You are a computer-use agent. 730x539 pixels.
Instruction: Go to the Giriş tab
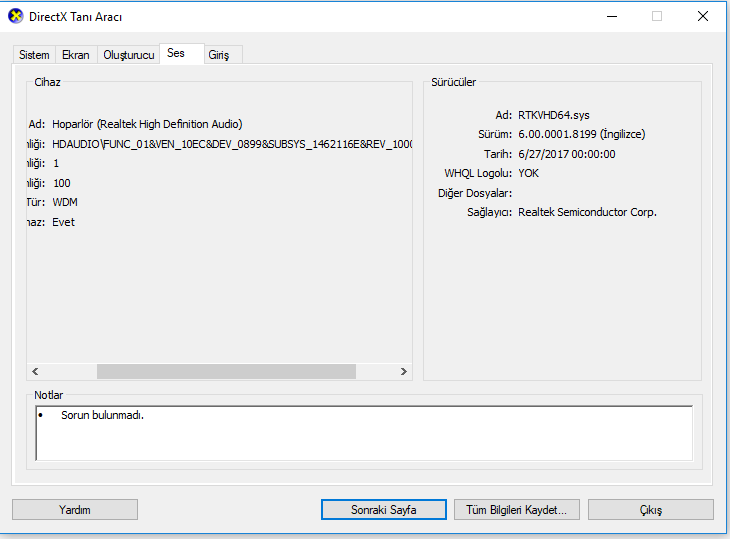(x=223, y=55)
